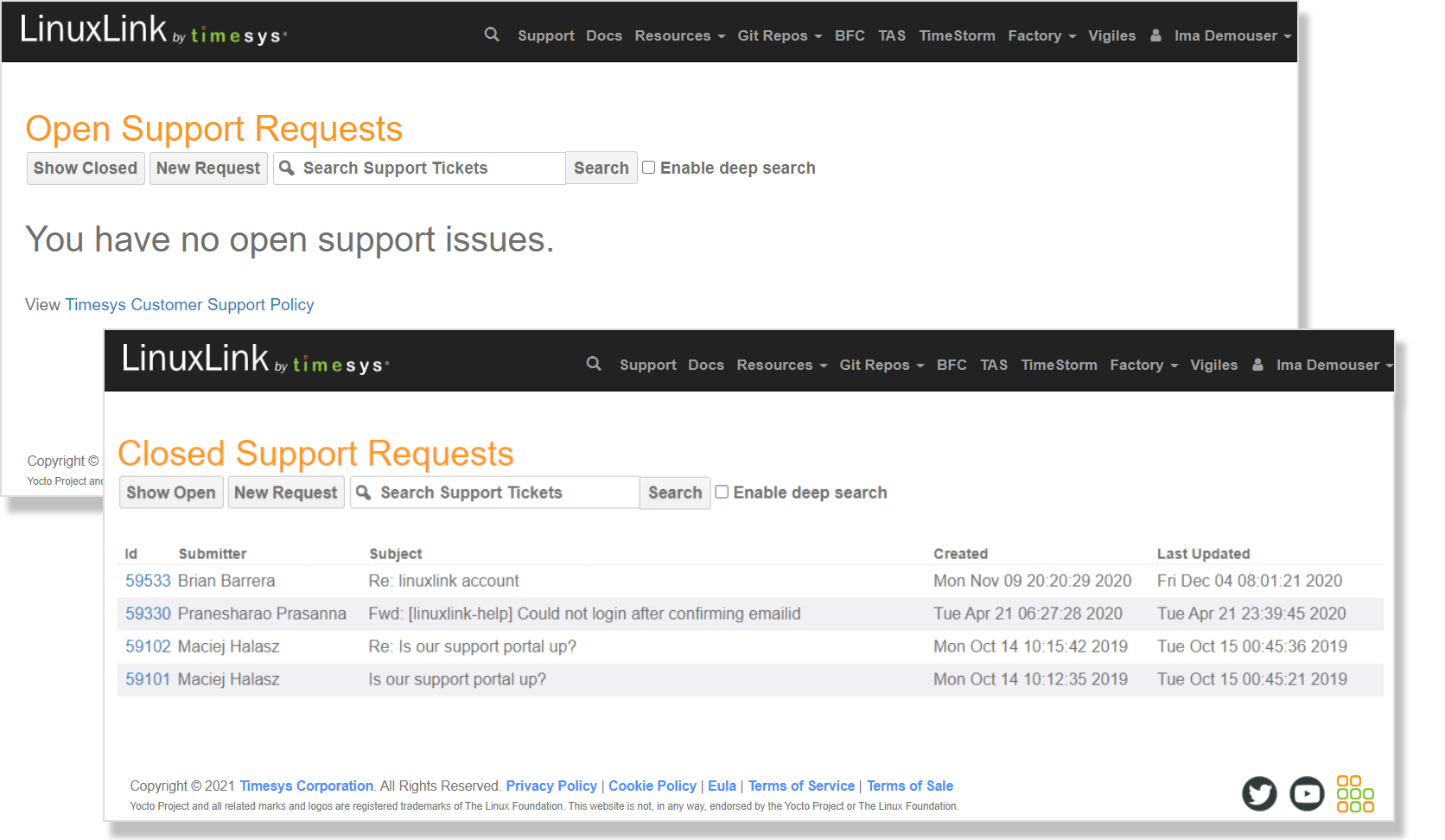This screenshot has width=1445, height=840.
Task: Open Support in Open Requests navbar
Action: [545, 35]
